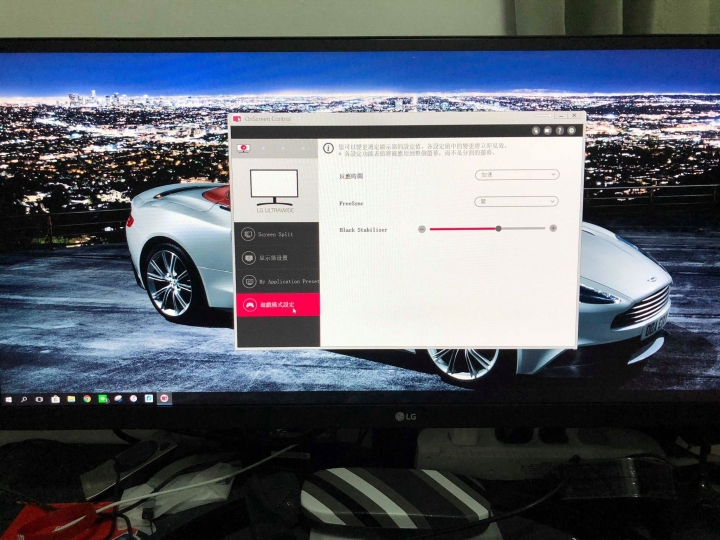720x540 pixels.
Task: Open the blue P app on taskbar
Action: 149,399
